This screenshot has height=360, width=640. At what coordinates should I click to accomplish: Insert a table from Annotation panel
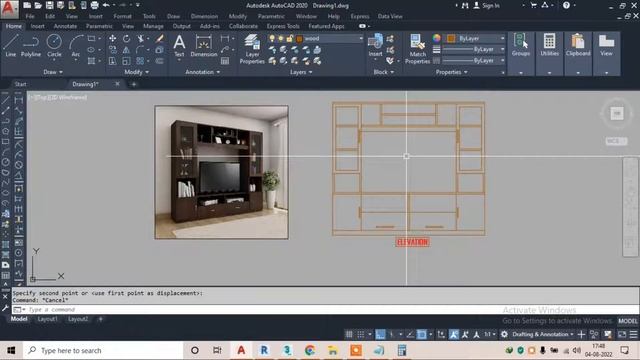tap(225, 61)
